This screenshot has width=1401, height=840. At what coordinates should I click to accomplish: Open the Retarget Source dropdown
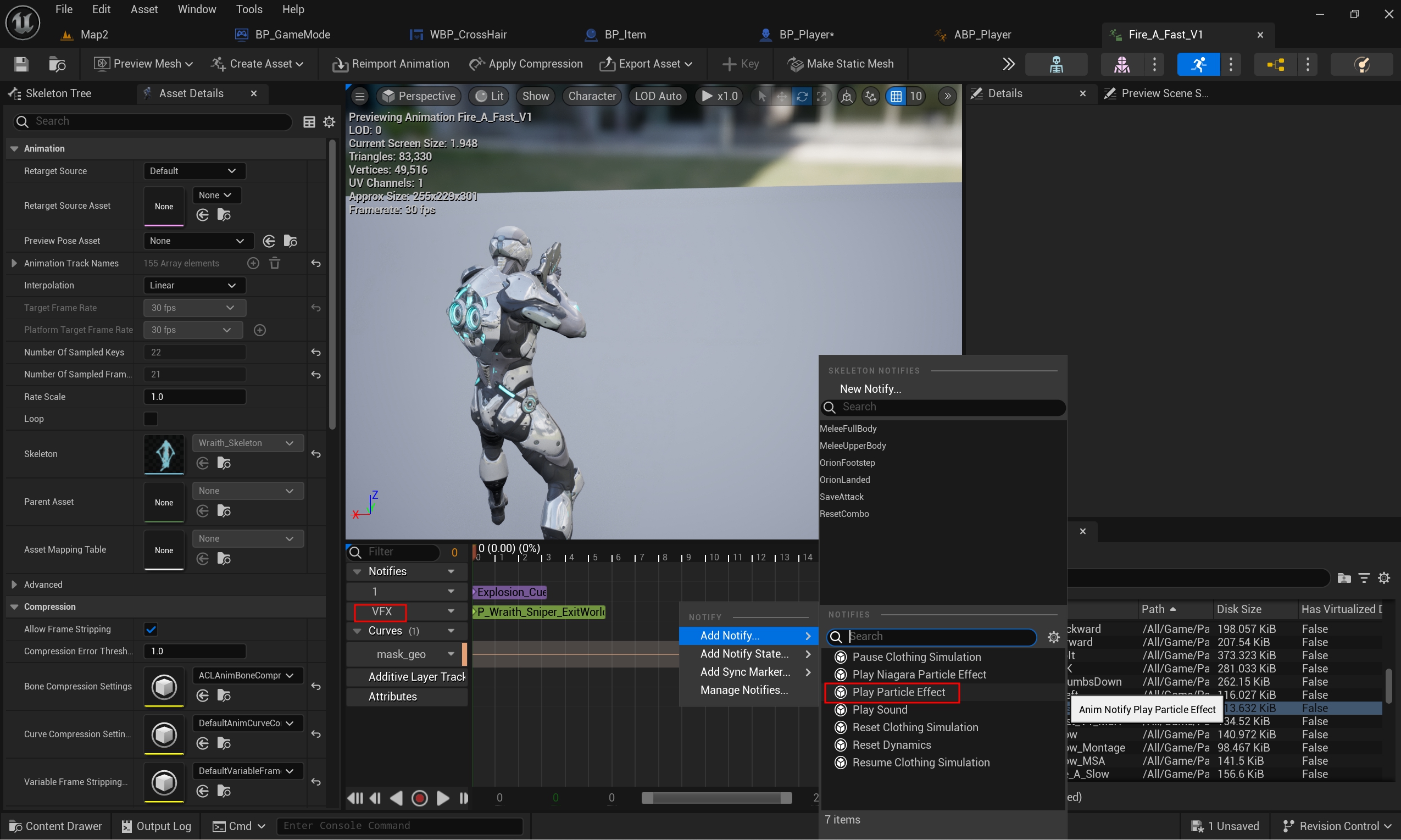(x=194, y=171)
